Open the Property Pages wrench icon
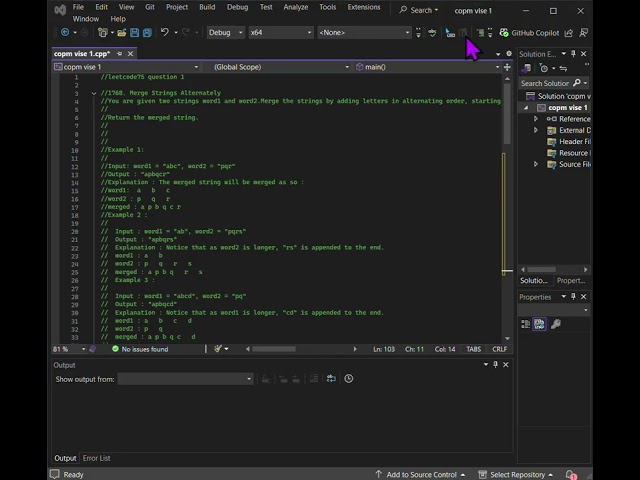 click(x=556, y=324)
